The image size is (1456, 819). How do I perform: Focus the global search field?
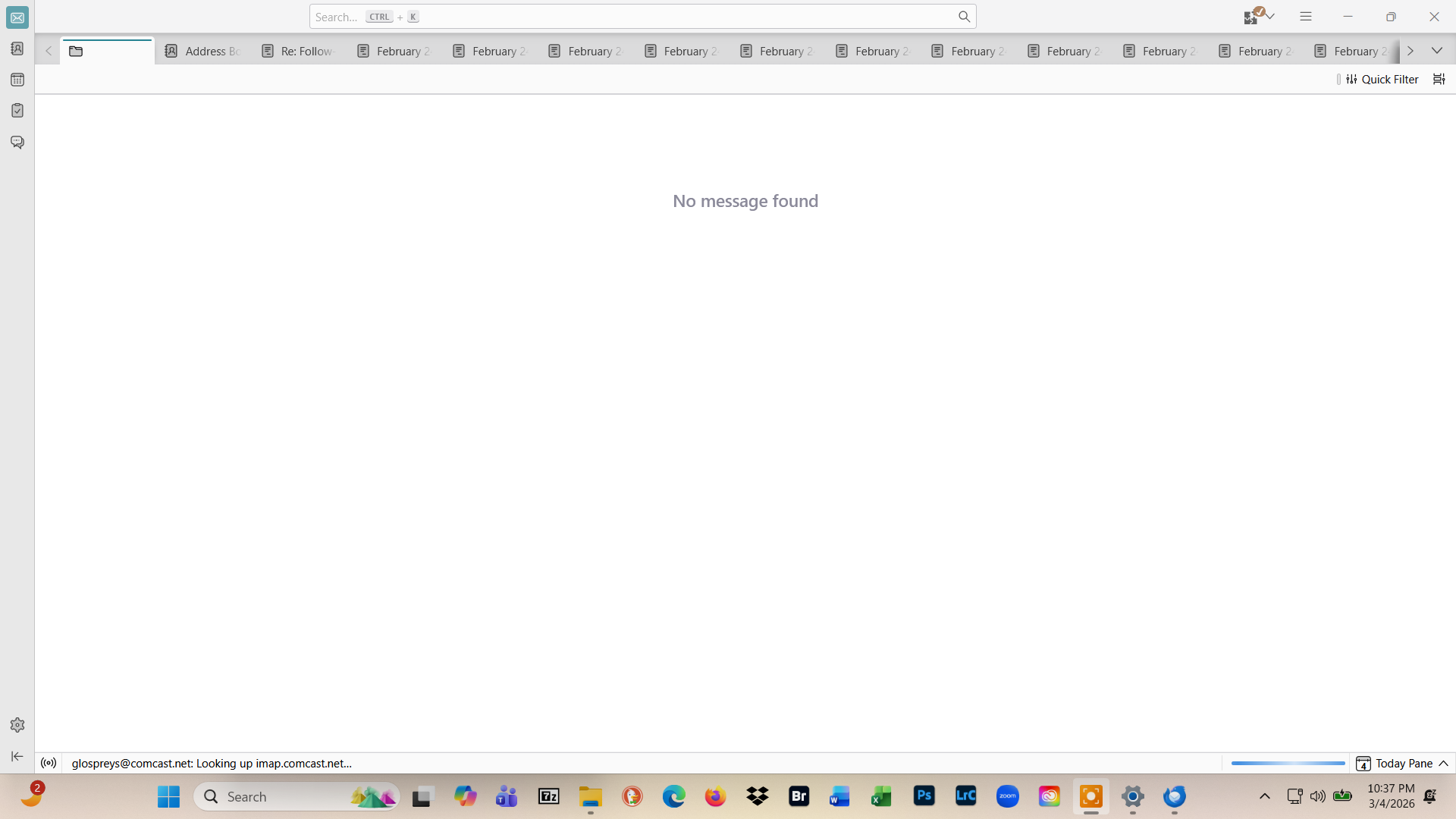pyautogui.click(x=637, y=17)
